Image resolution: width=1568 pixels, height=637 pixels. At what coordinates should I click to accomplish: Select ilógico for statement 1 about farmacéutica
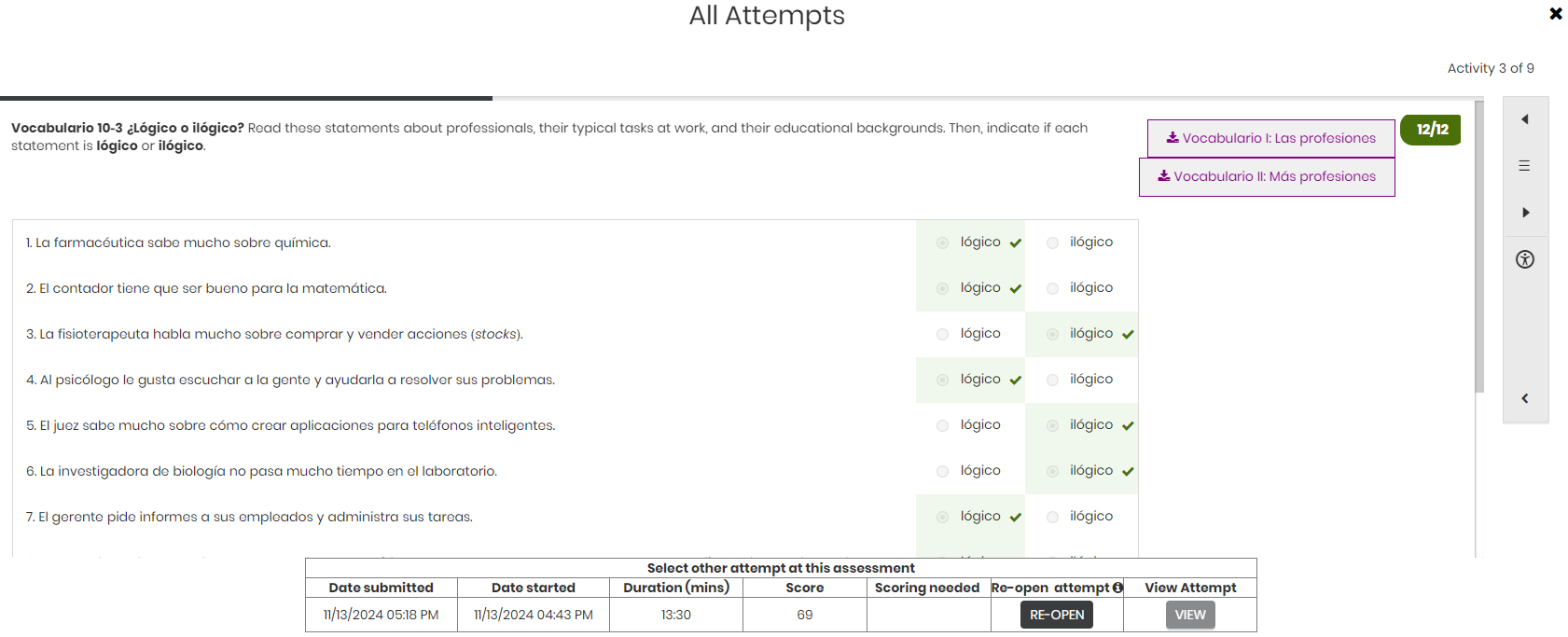click(x=1052, y=243)
